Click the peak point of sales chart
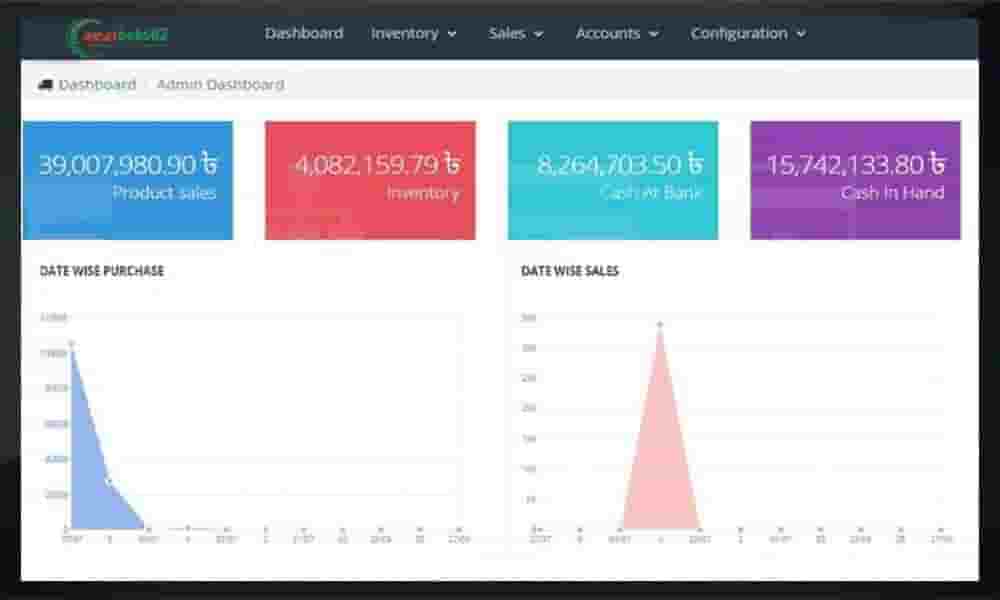 click(660, 325)
